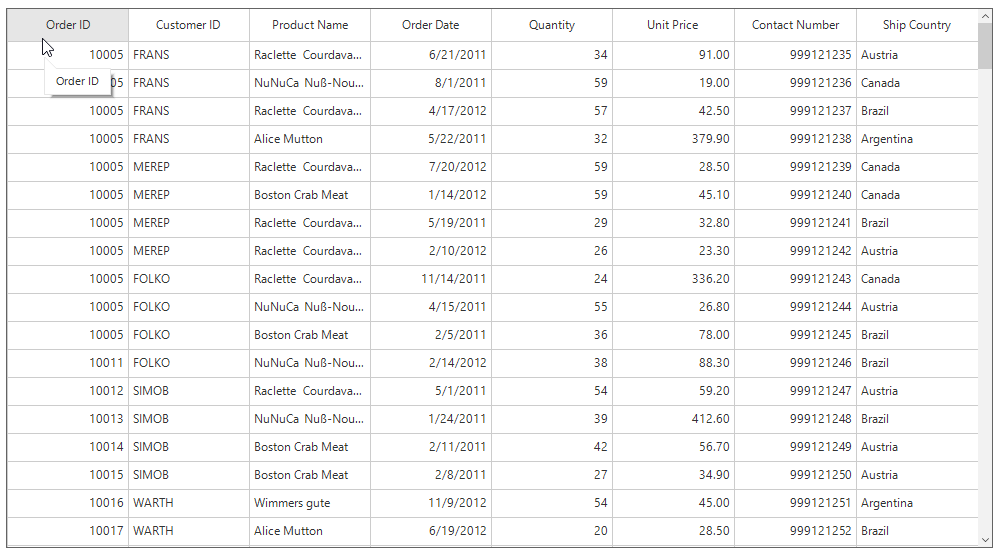Click the Alice Mutton cell dated 5/22/2011
The height and width of the screenshot is (552, 997).
(x=310, y=139)
